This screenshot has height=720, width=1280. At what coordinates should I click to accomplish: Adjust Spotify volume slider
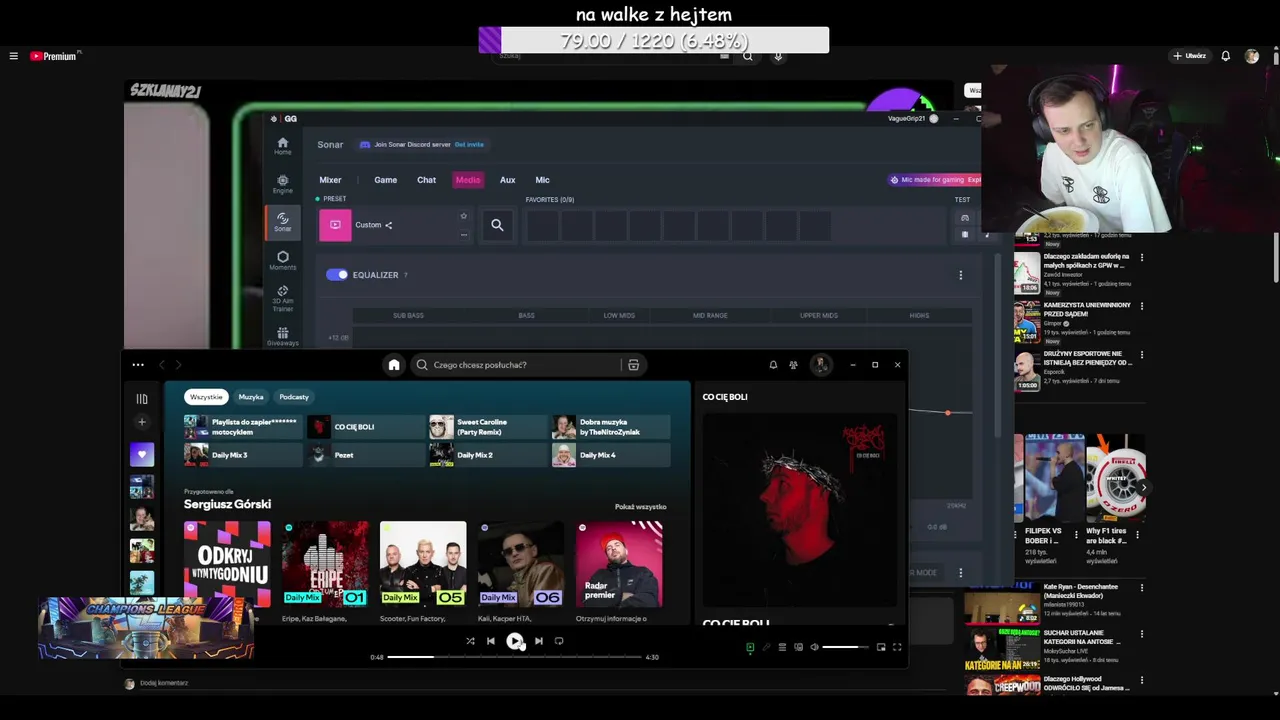pos(846,647)
